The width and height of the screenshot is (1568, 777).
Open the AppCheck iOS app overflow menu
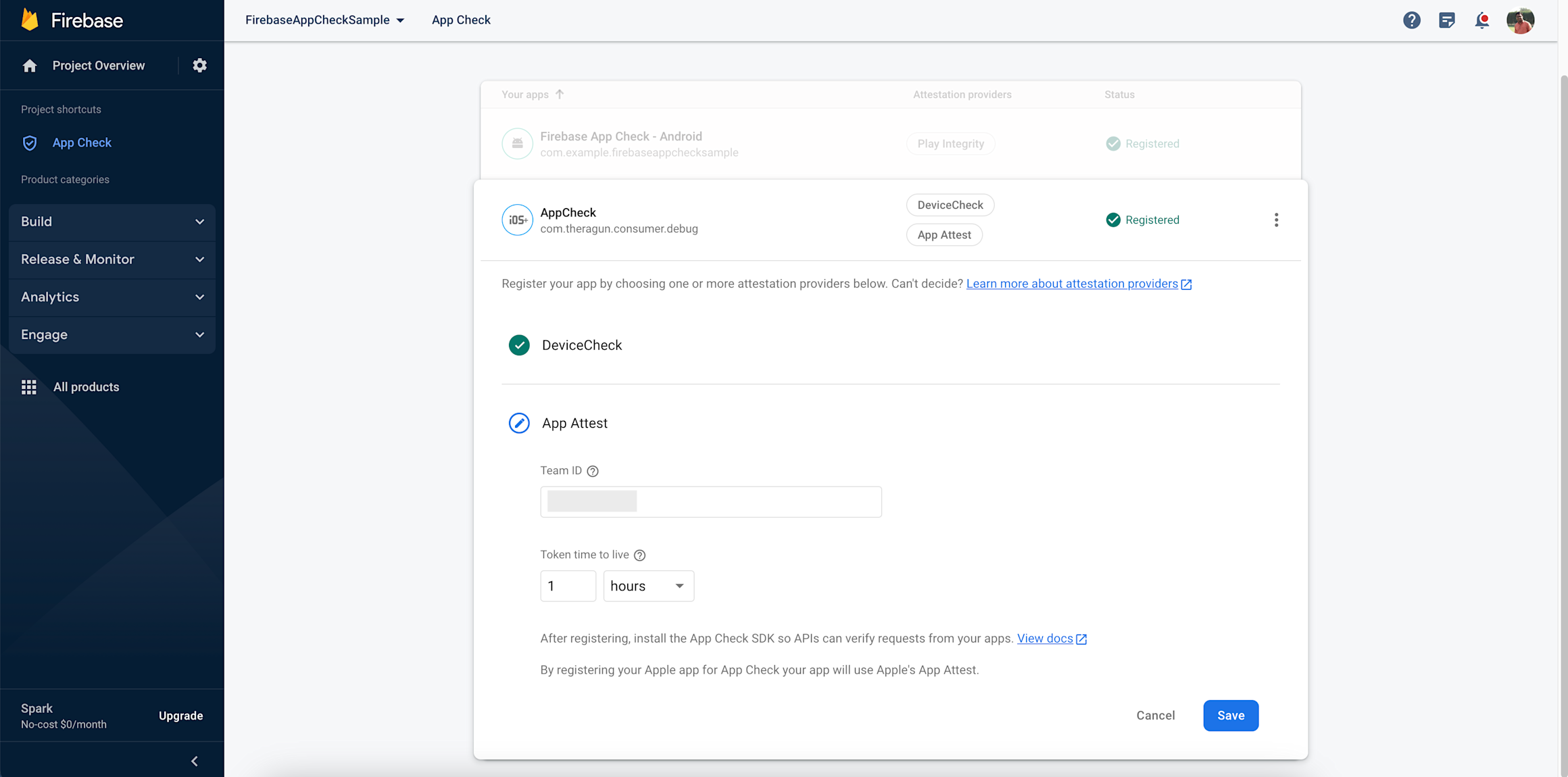[x=1277, y=220]
